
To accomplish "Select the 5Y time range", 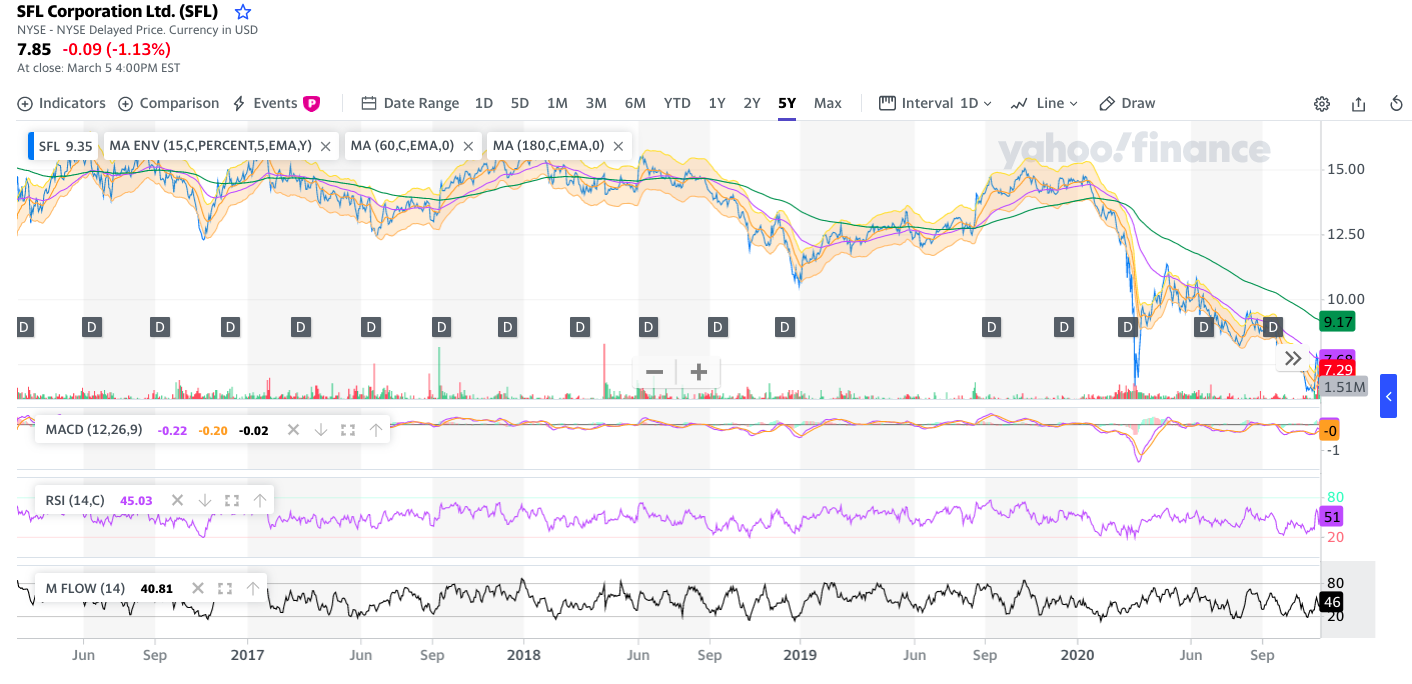I will pos(787,103).
